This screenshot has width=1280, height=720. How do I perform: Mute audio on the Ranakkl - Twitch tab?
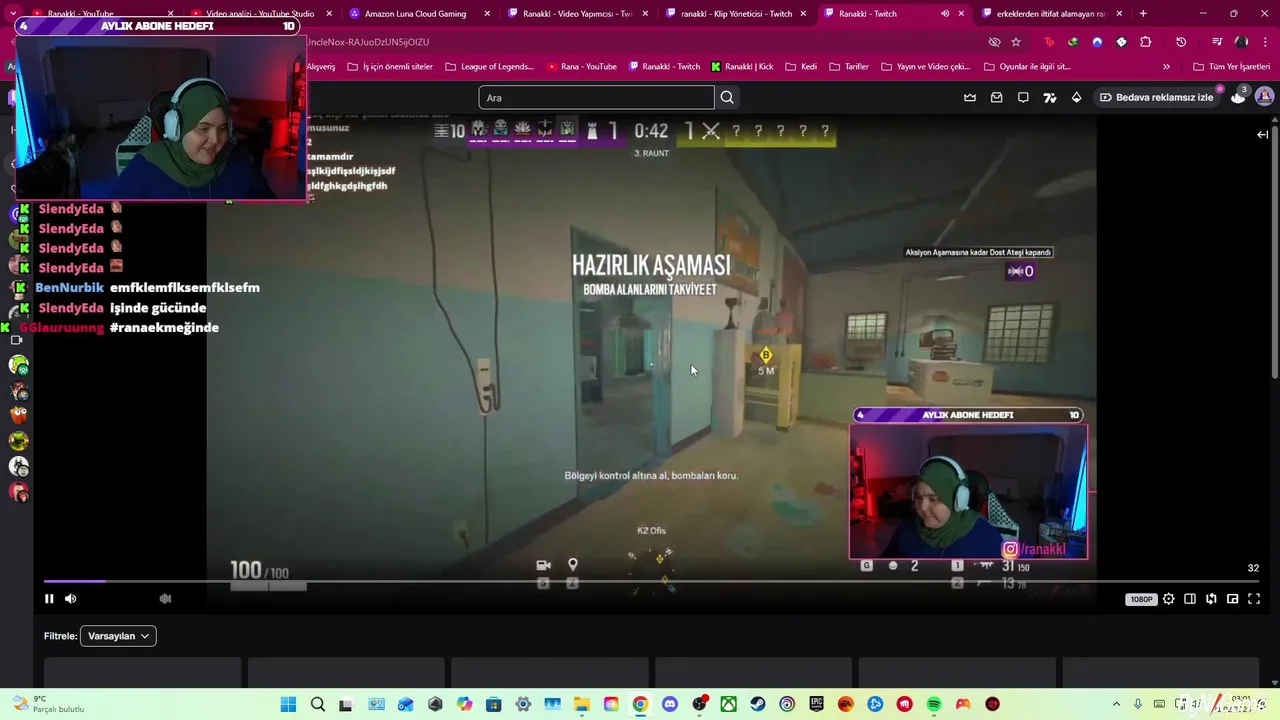(x=945, y=14)
